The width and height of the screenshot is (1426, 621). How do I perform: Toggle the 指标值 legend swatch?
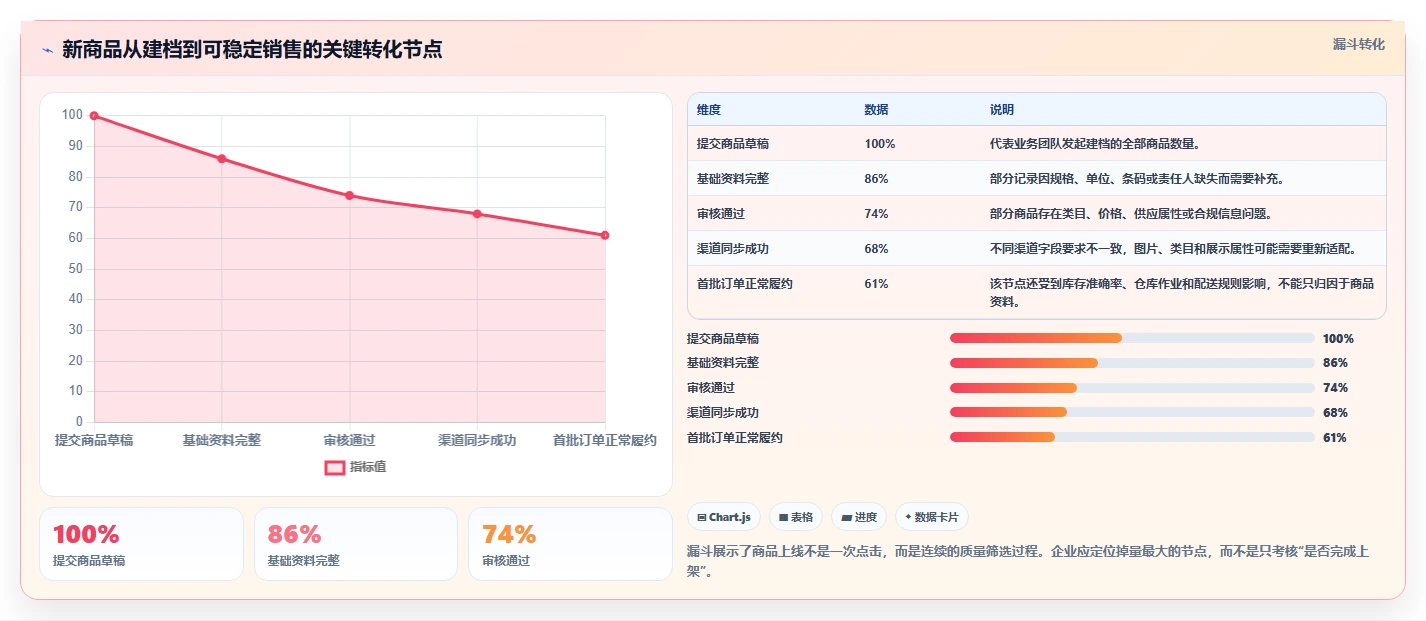tap(335, 467)
